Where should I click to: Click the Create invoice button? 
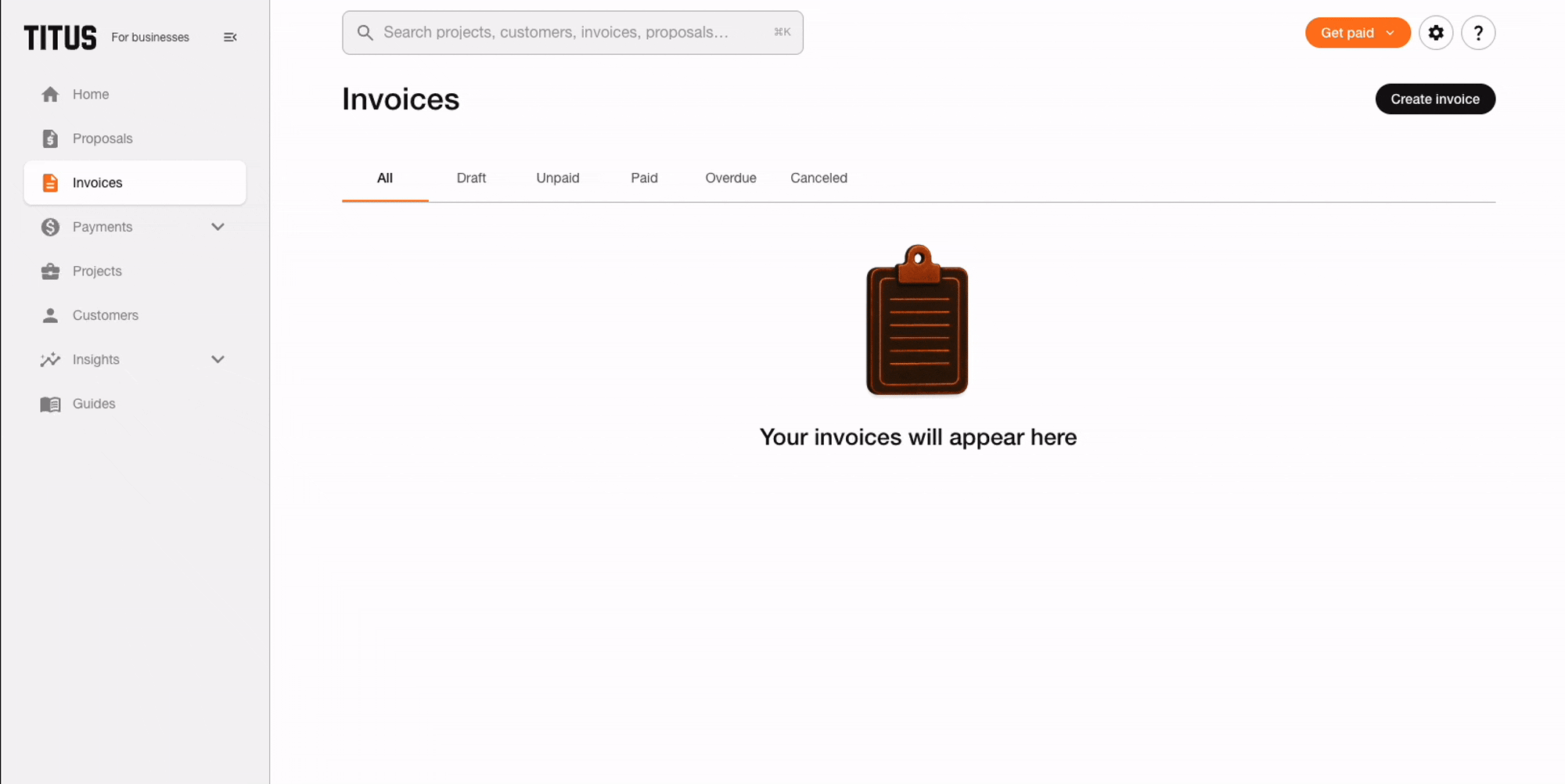pos(1435,99)
